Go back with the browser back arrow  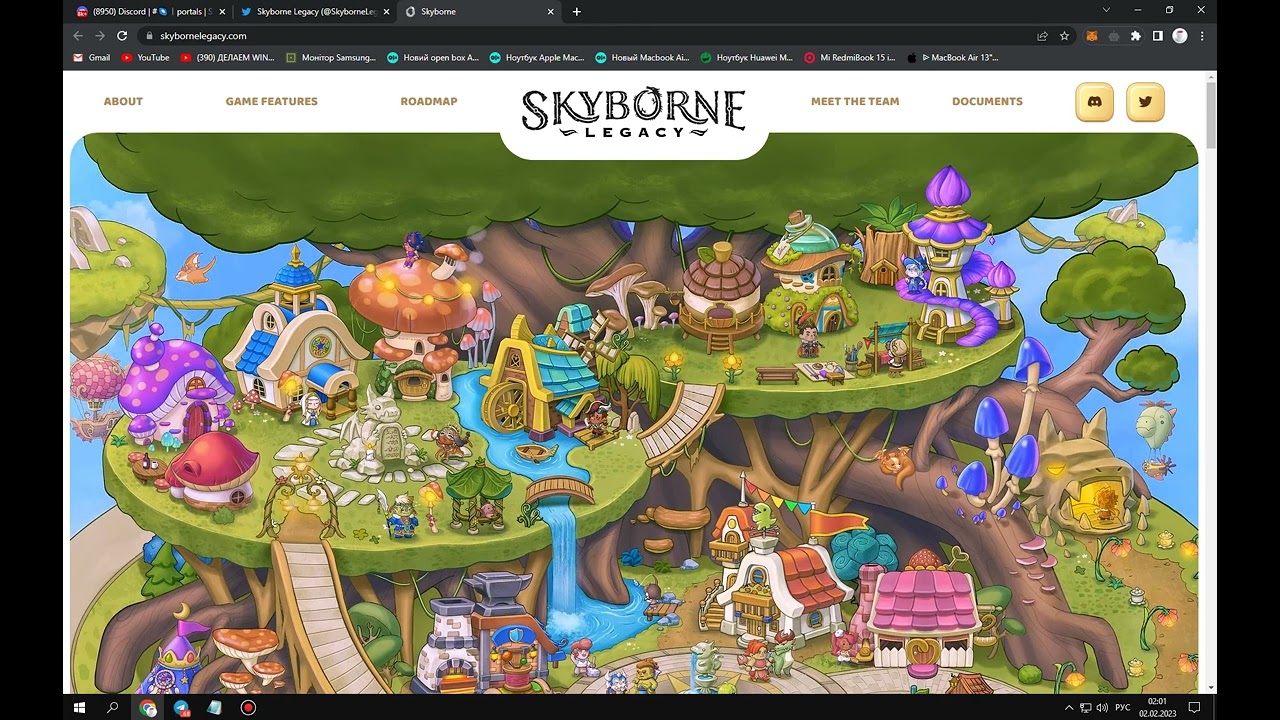[x=79, y=35]
